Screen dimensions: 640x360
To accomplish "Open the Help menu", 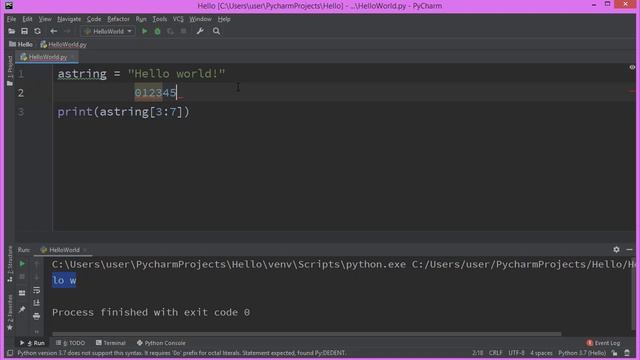I will (x=224, y=19).
